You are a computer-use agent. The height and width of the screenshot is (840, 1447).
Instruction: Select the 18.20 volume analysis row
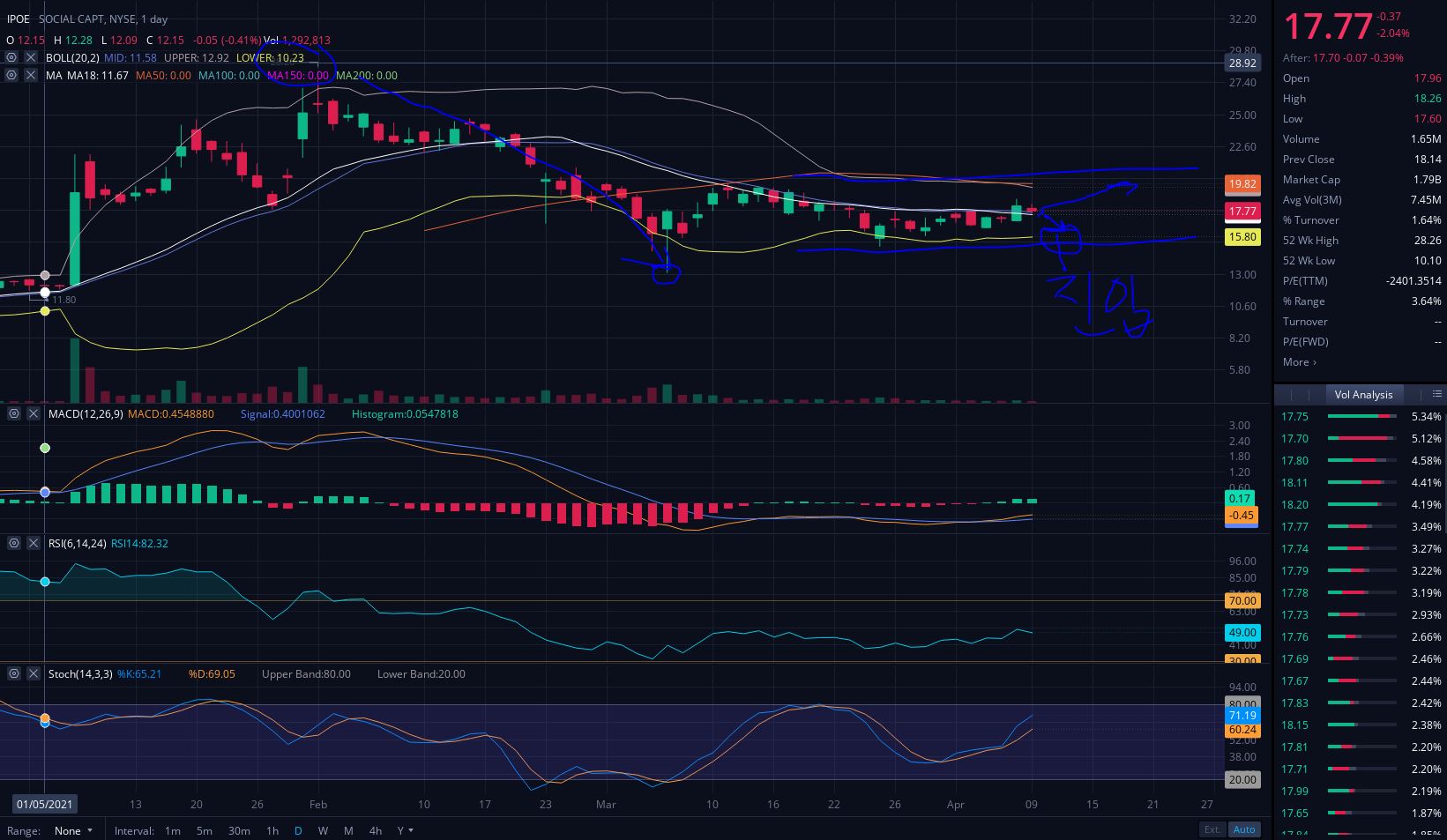pyautogui.click(x=1361, y=505)
